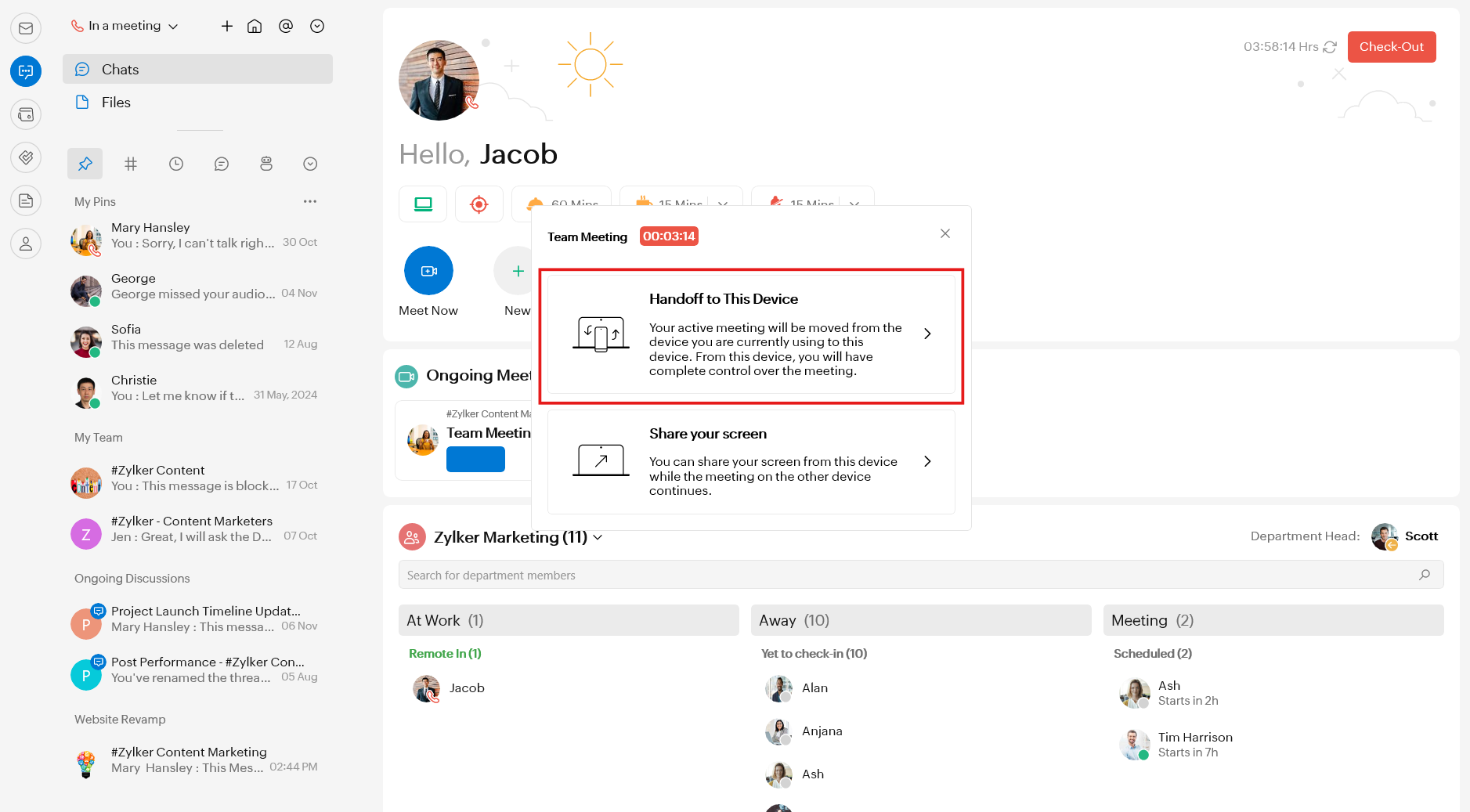Click the laptop remote-work icon button
This screenshot has height=812, width=1470.
click(423, 204)
